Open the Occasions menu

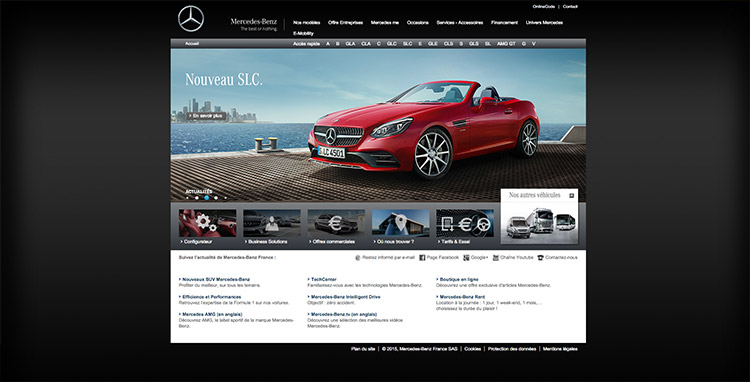[x=418, y=22]
